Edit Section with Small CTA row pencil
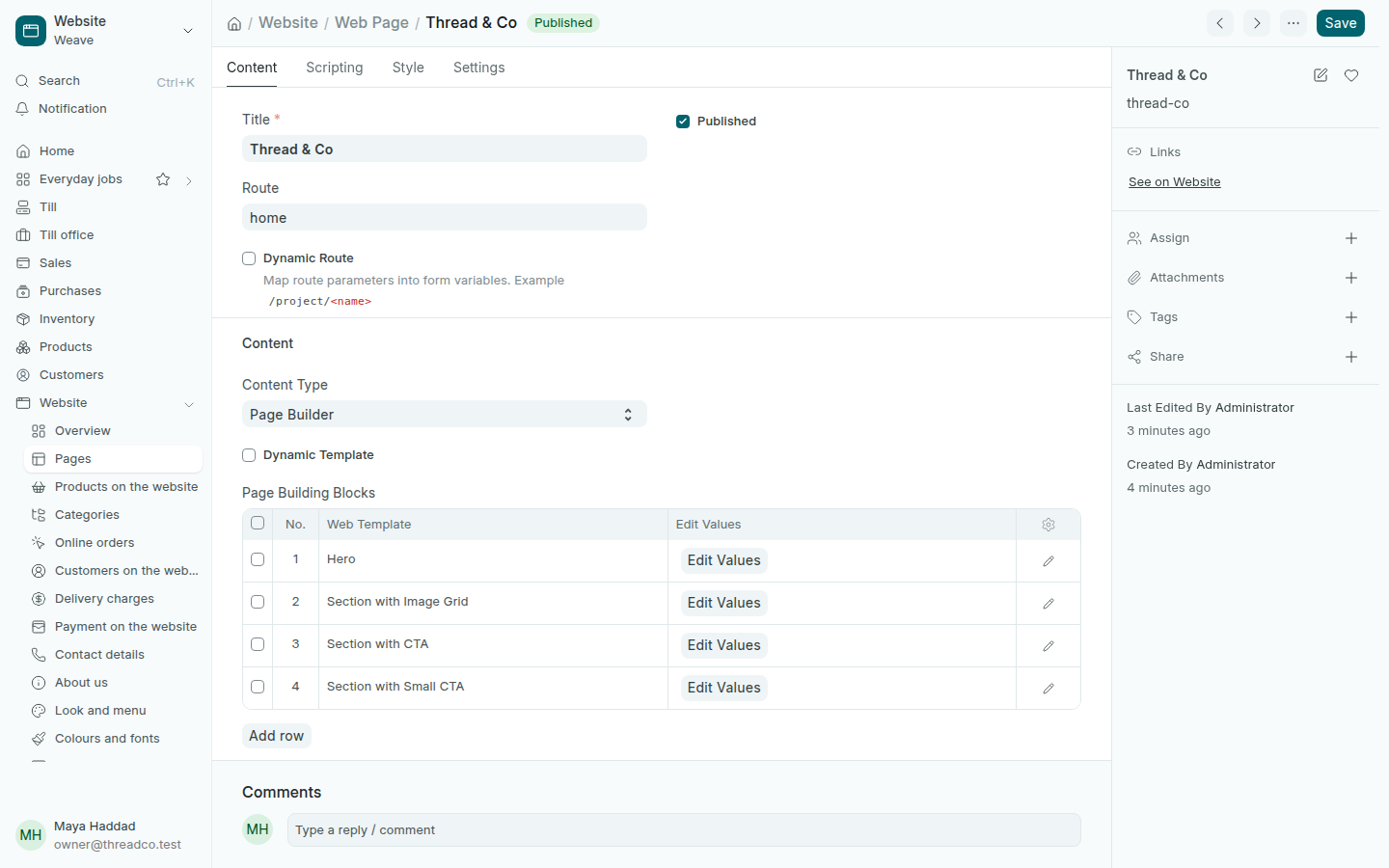The height and width of the screenshot is (868, 1389). 1049,689
